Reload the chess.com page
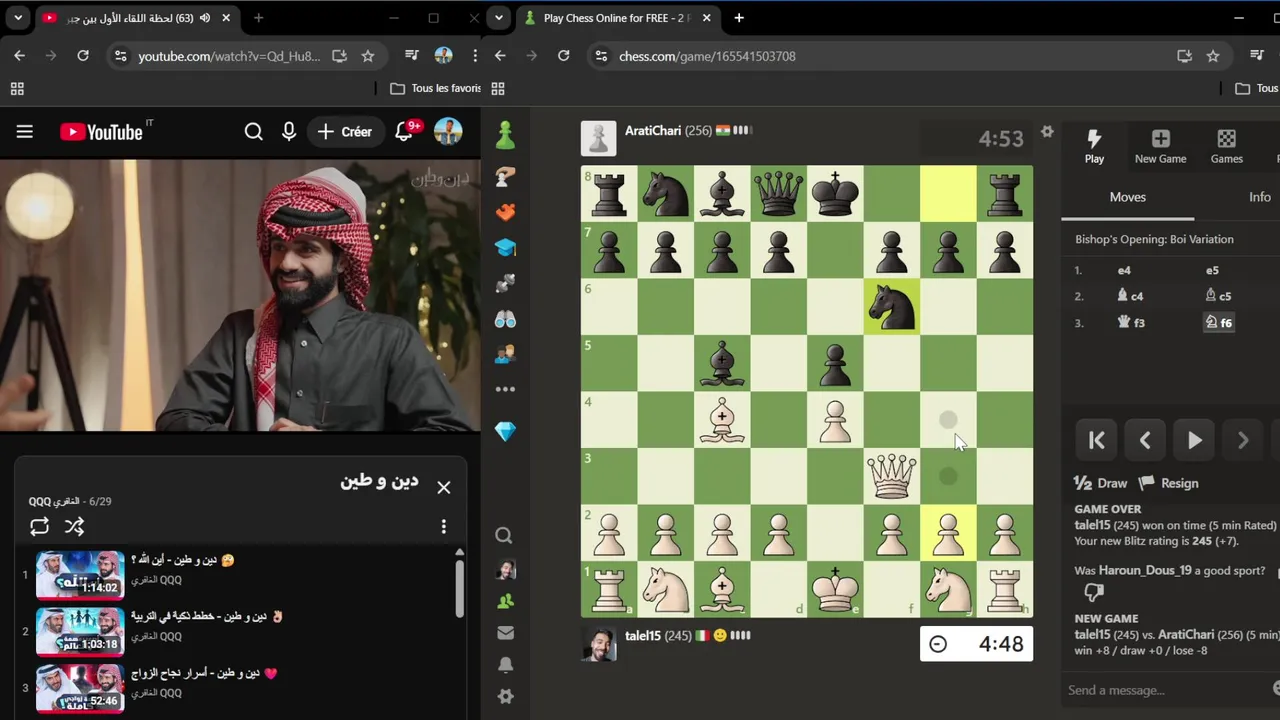The width and height of the screenshot is (1280, 720). 564,56
